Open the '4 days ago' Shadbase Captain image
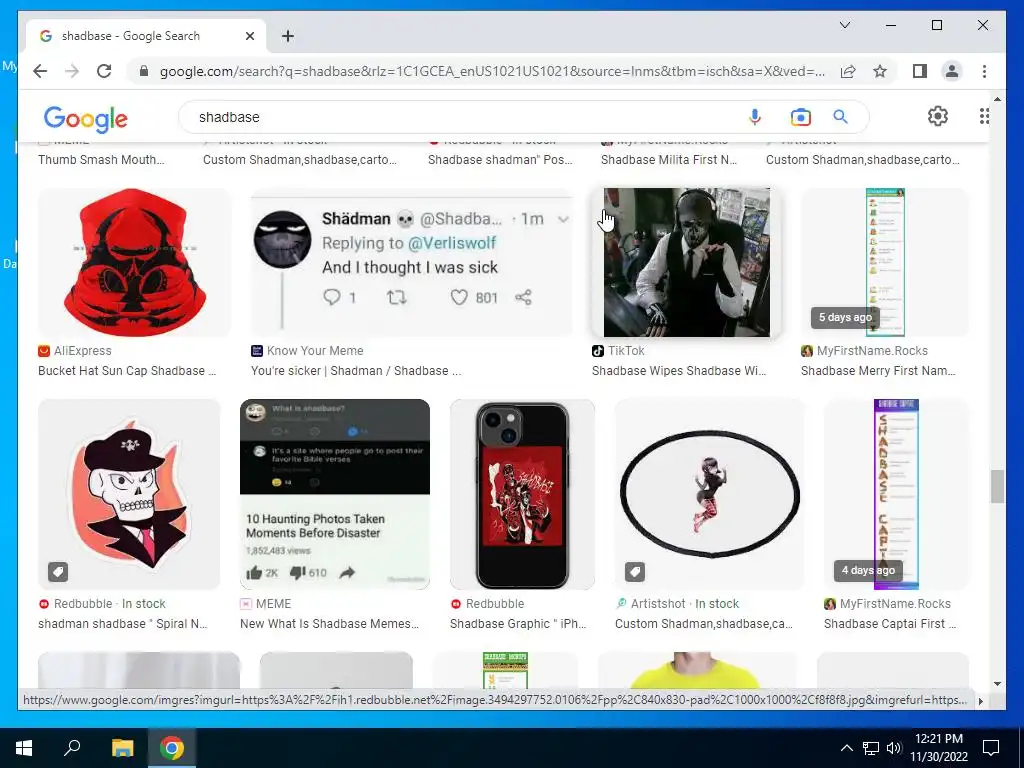The image size is (1024, 768). 896,494
